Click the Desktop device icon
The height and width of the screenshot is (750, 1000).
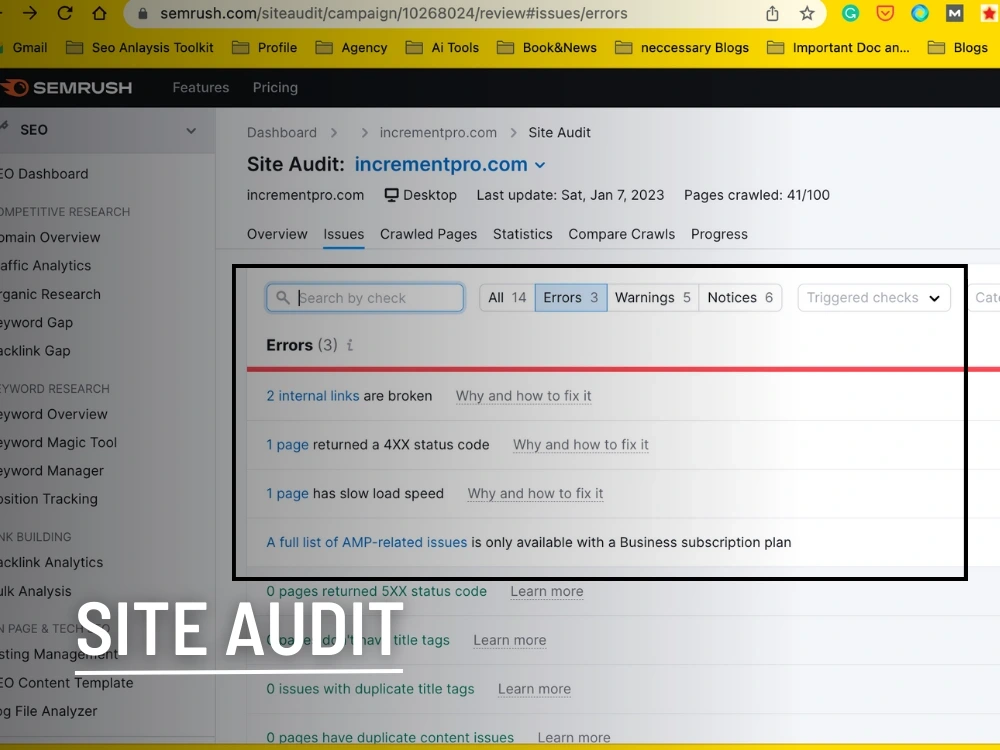(392, 195)
